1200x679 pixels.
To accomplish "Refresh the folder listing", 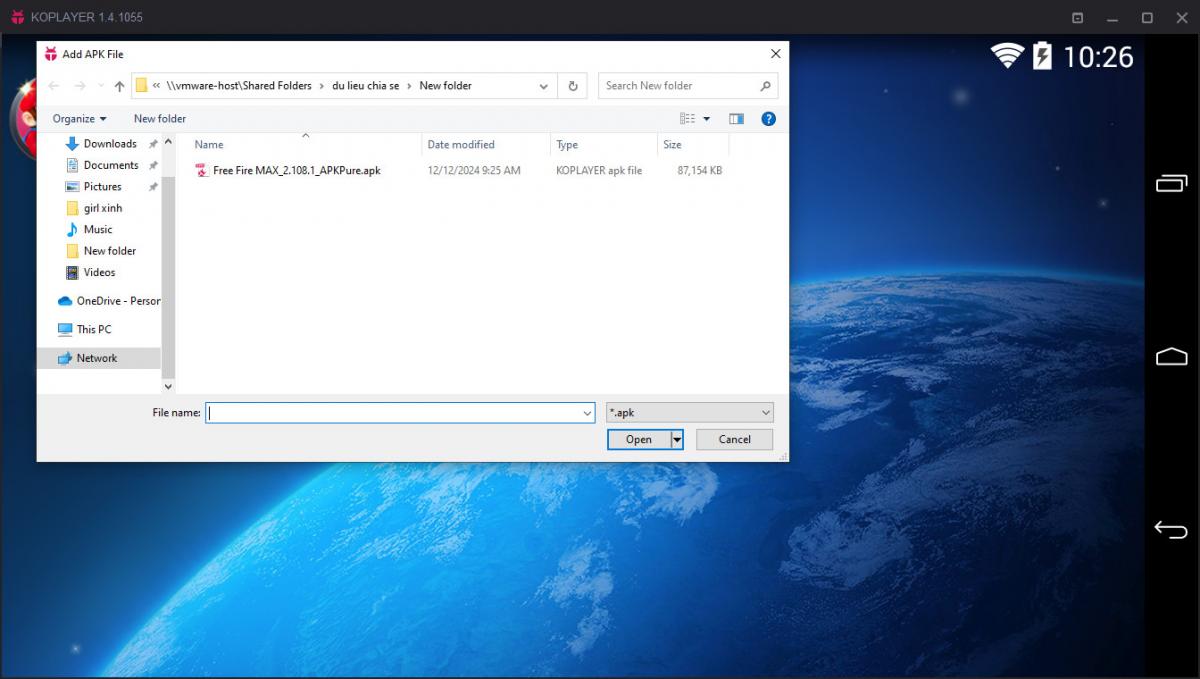I will pos(573,86).
